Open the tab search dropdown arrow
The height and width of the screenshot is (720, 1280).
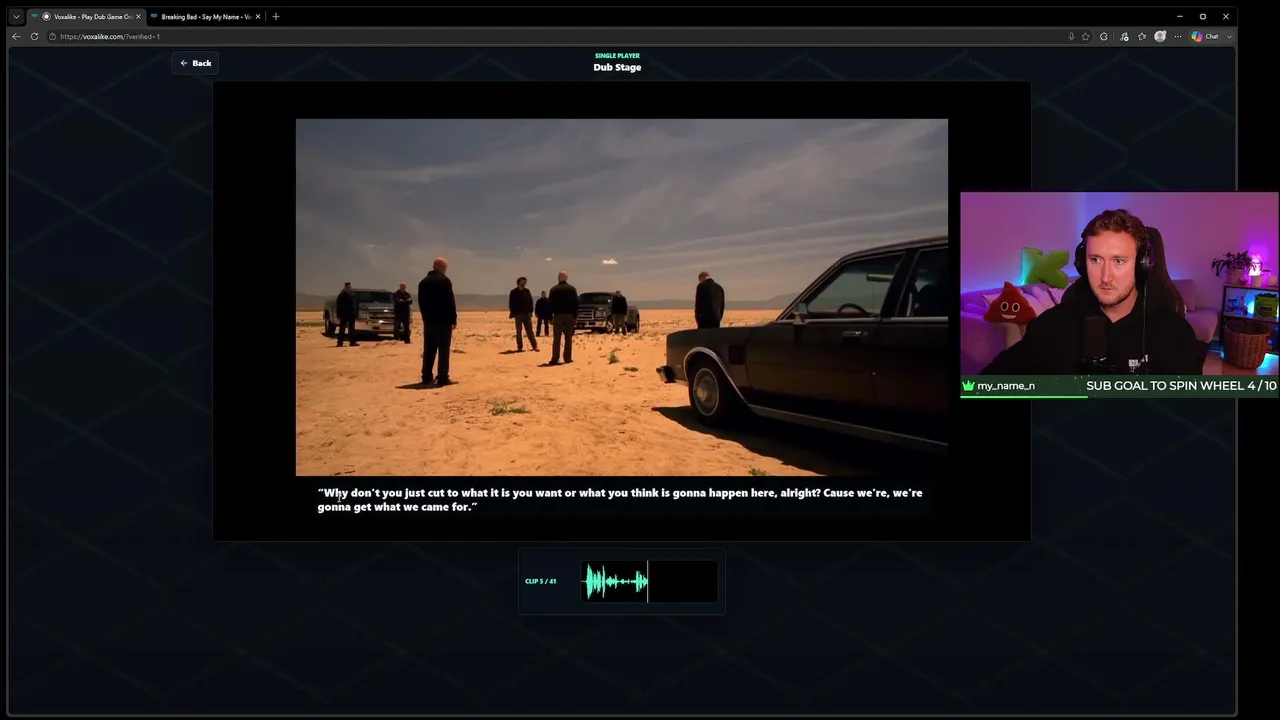(16, 16)
